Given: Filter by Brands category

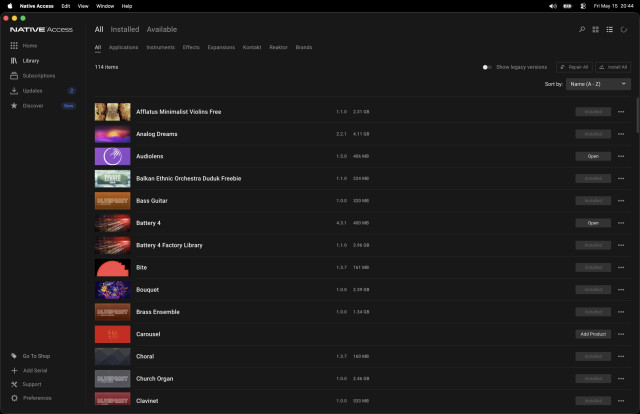Looking at the screenshot, I should click(304, 47).
